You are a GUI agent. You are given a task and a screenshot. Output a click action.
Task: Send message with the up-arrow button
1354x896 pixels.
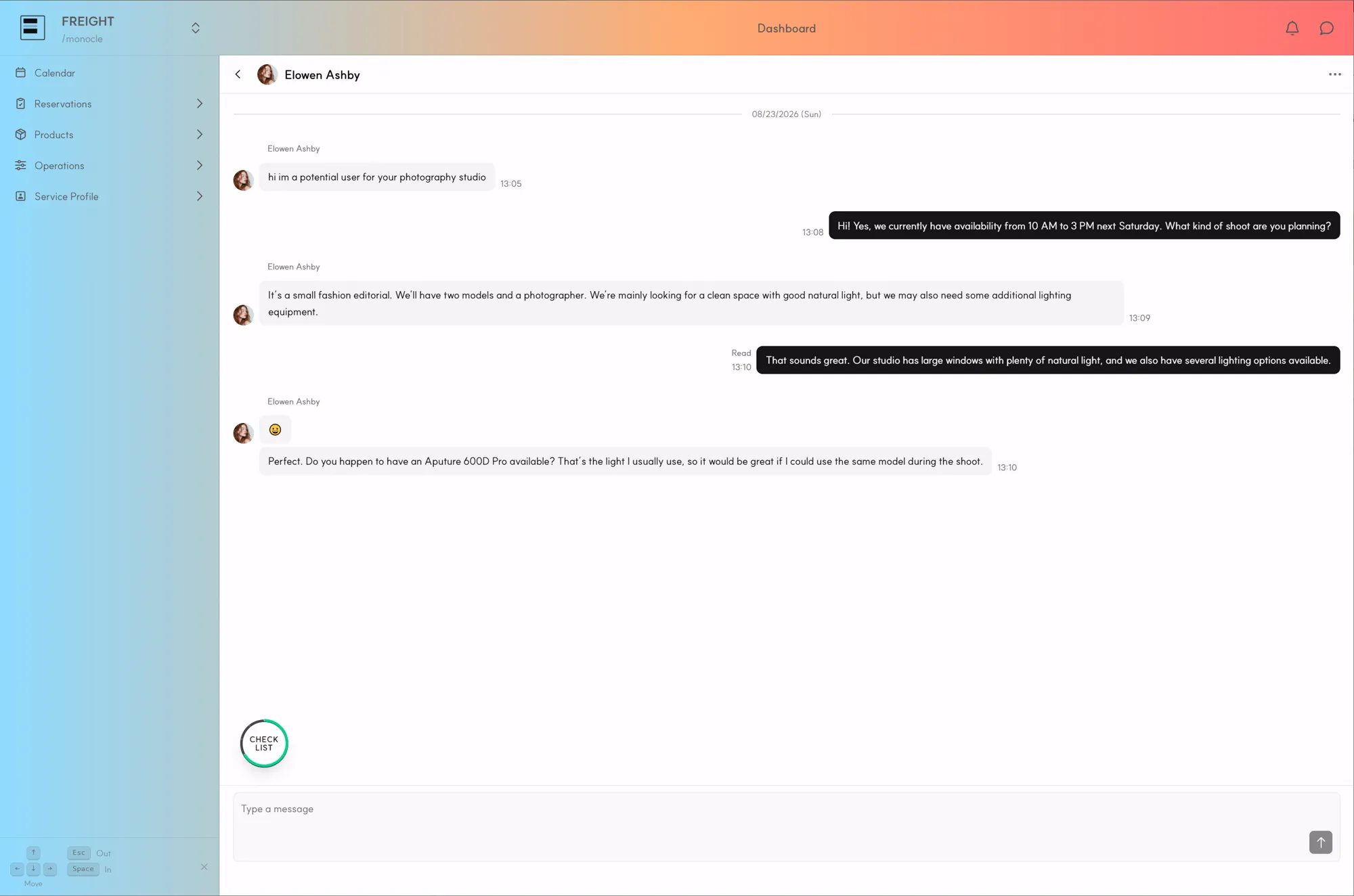click(x=1320, y=843)
